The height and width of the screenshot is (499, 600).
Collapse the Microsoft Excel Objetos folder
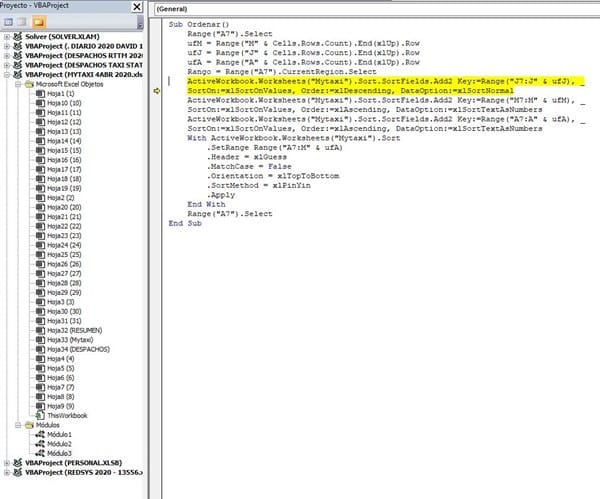pyautogui.click(x=18, y=84)
